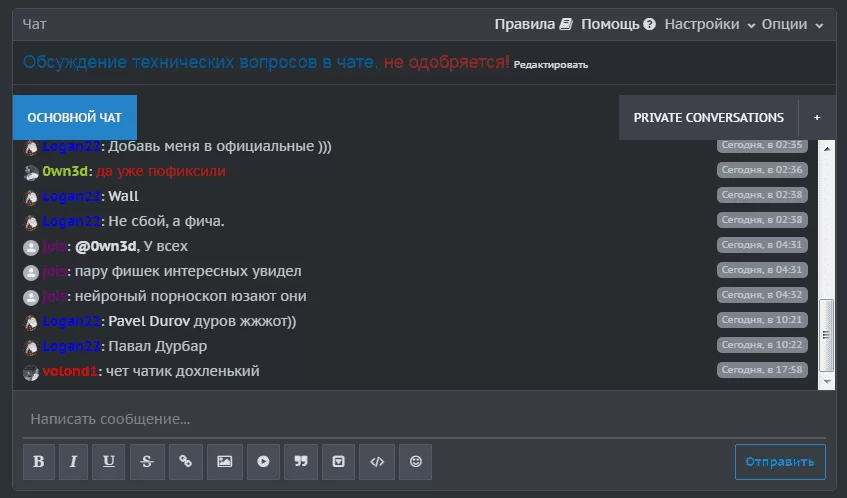847x498 pixels.
Task: Click message 'Не сбой, а фича.'
Action: 166,221
